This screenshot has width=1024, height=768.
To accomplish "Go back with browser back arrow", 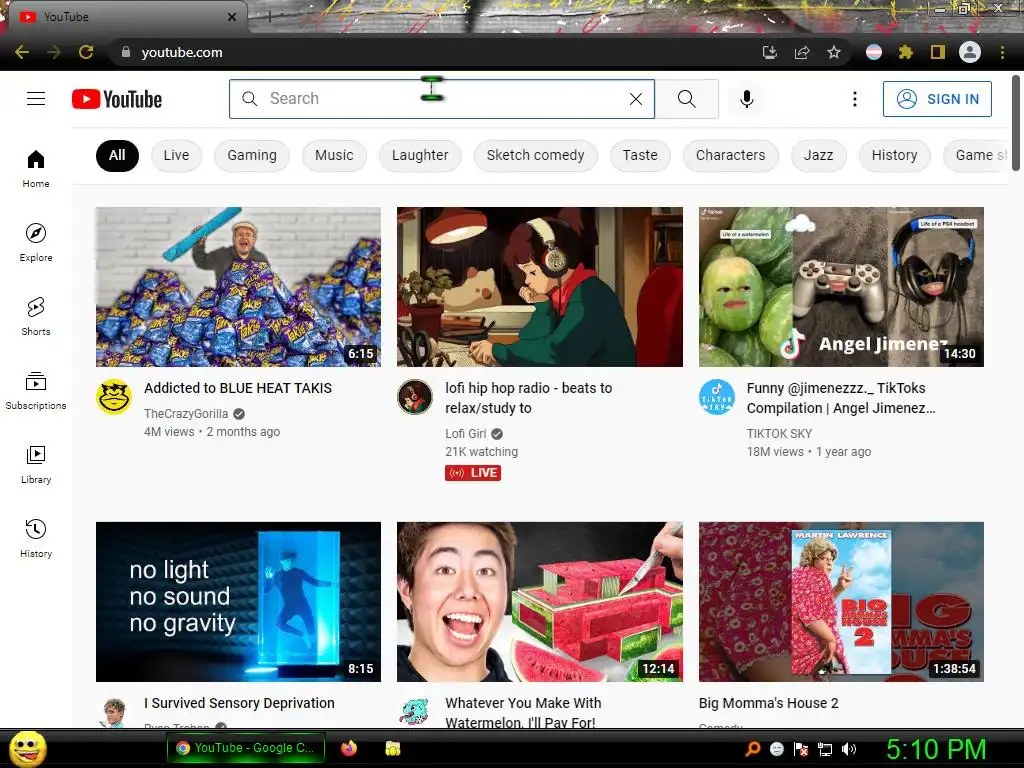I will (22, 52).
